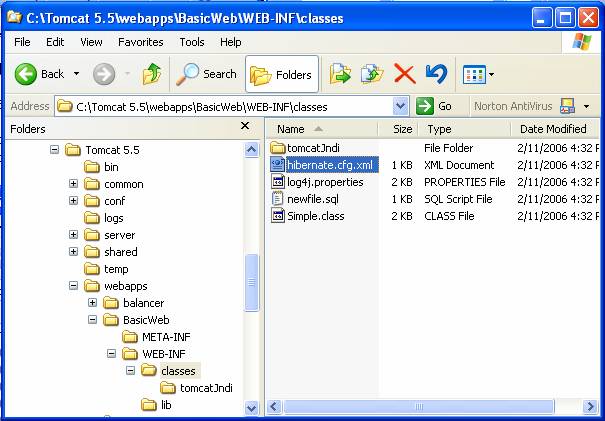Click the Move To folder icon
605x421 pixels.
pos(340,74)
